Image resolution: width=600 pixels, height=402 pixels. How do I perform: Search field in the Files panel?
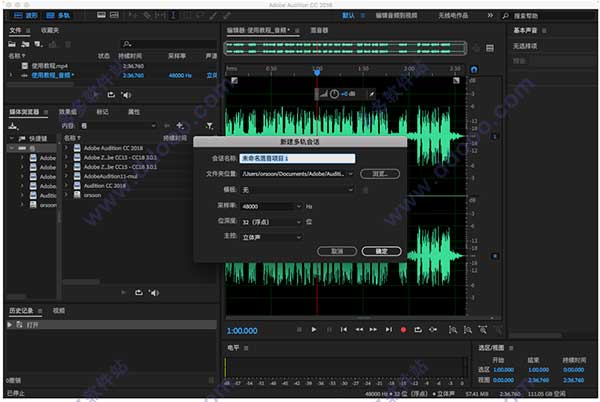pos(169,44)
